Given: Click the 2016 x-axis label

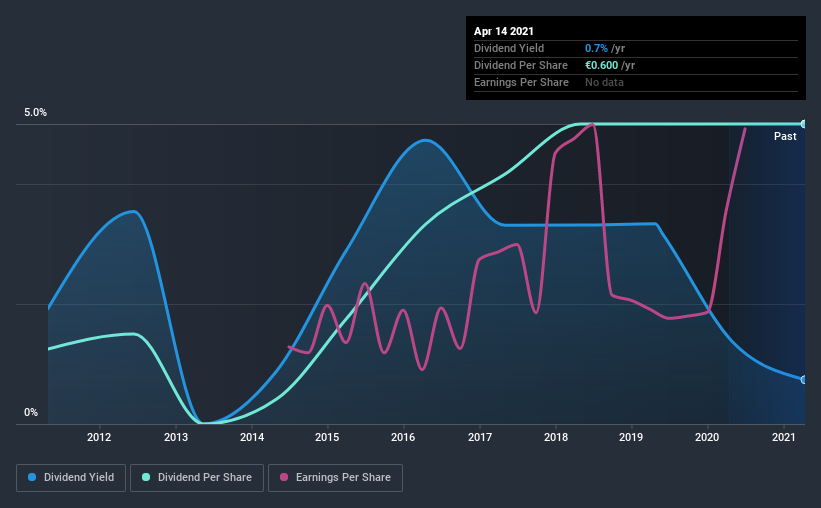Looking at the screenshot, I should (x=403, y=437).
